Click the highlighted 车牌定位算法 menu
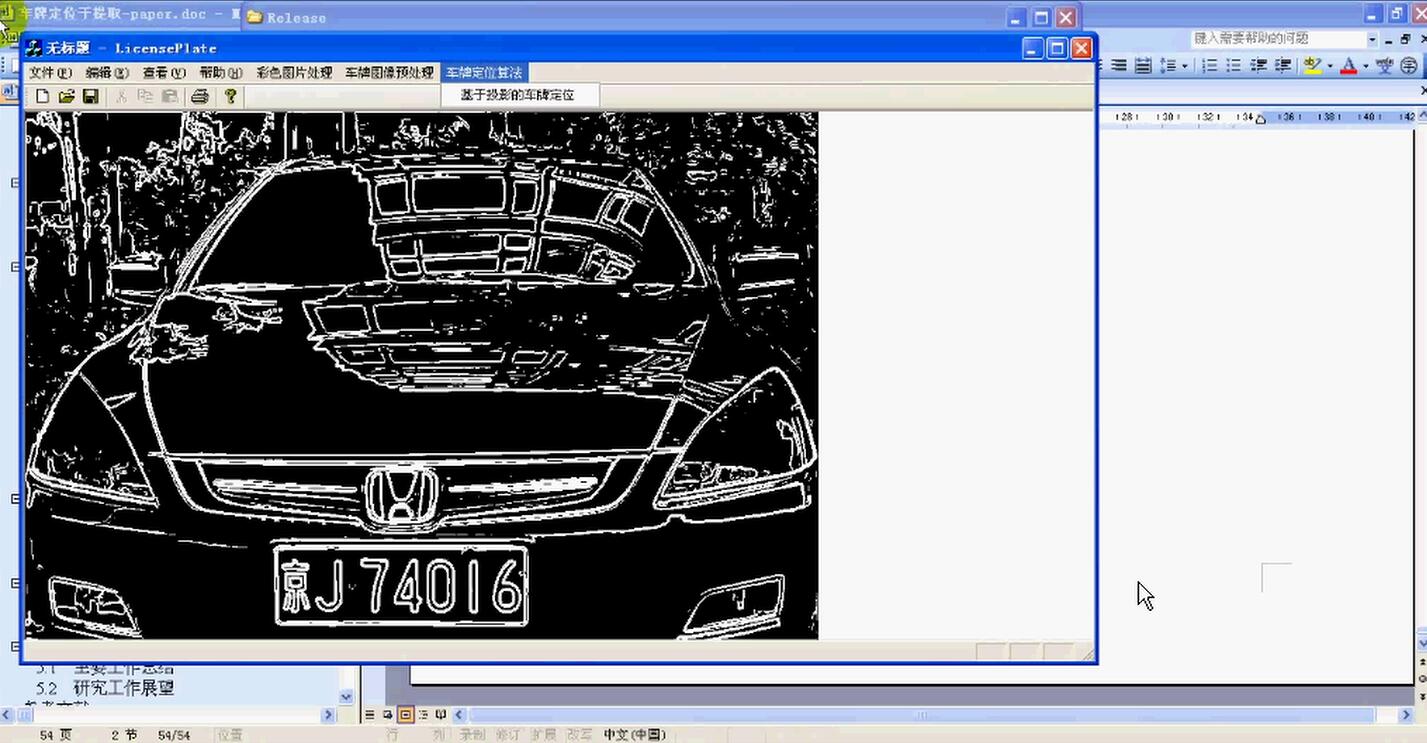This screenshot has height=743, width=1427. click(x=483, y=73)
